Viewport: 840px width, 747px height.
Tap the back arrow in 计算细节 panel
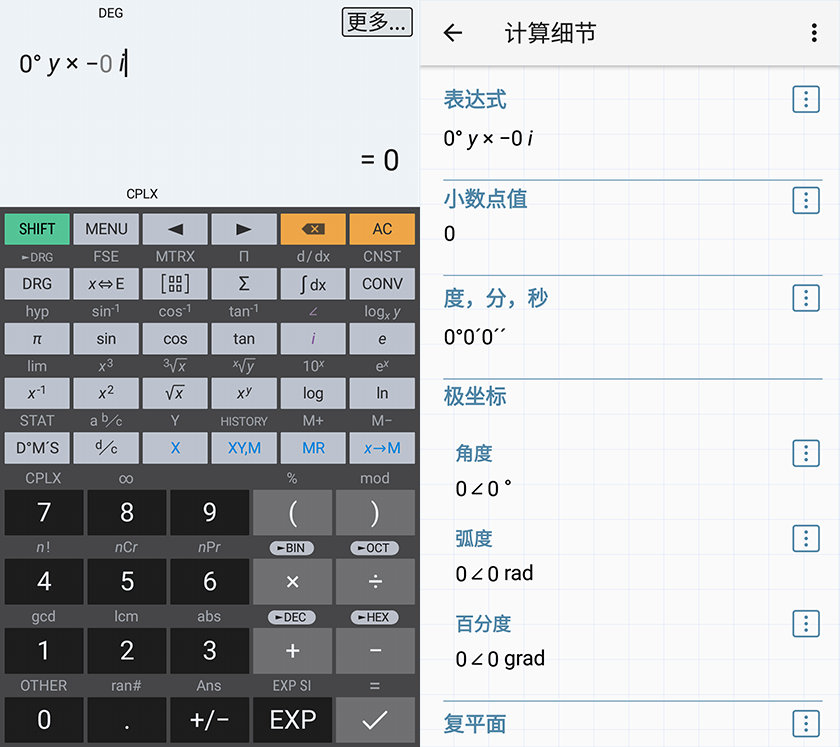tap(453, 33)
